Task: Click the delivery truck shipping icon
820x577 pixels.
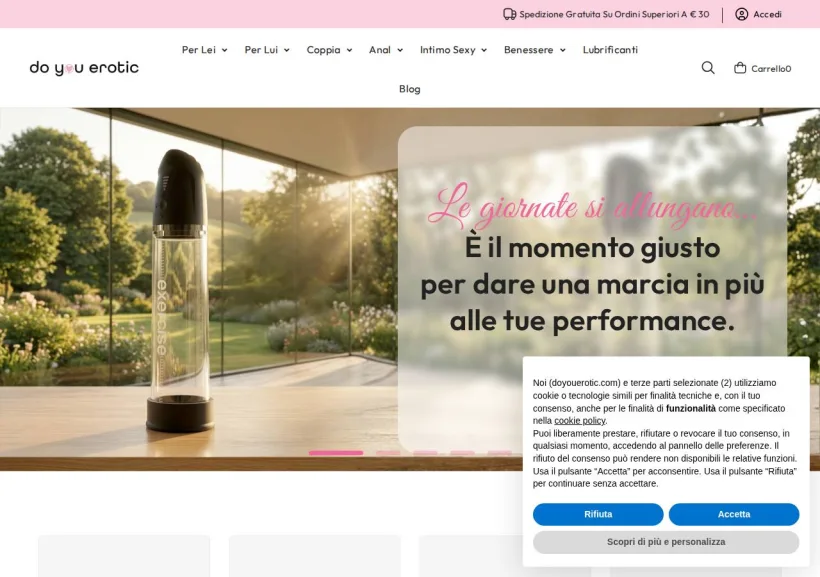Action: (509, 14)
